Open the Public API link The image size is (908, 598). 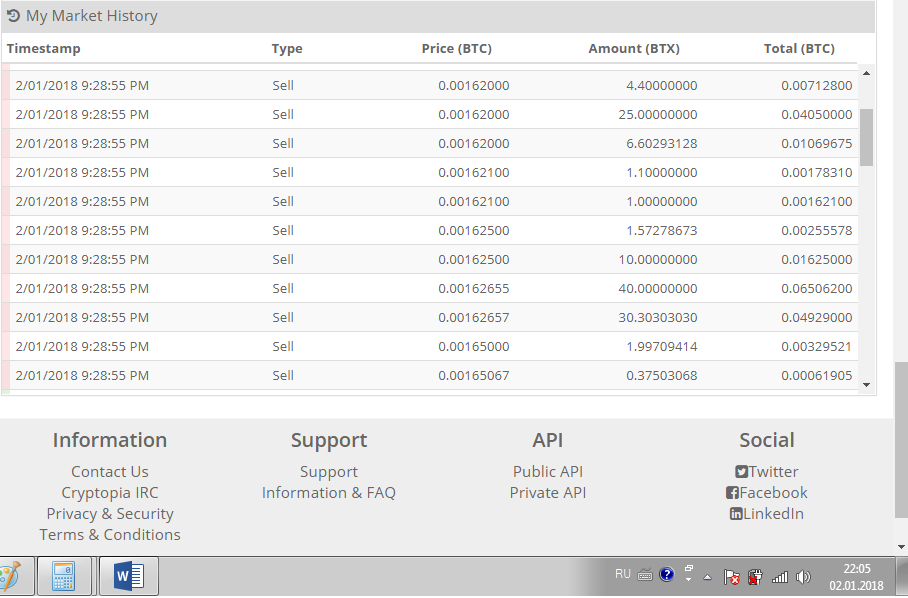click(x=548, y=472)
